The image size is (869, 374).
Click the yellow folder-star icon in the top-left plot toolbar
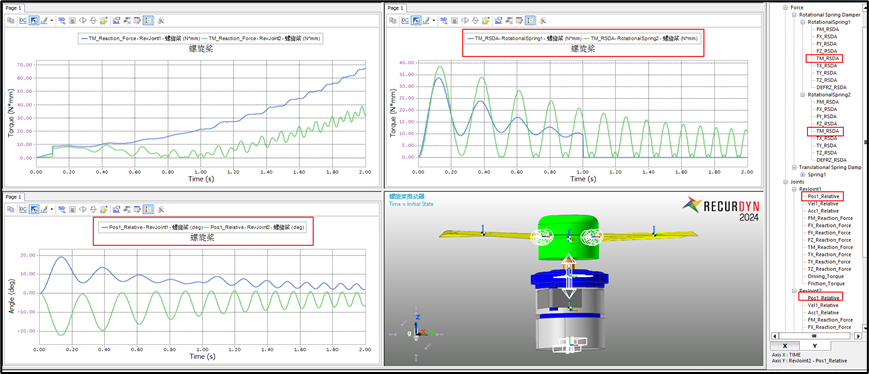pos(104,21)
